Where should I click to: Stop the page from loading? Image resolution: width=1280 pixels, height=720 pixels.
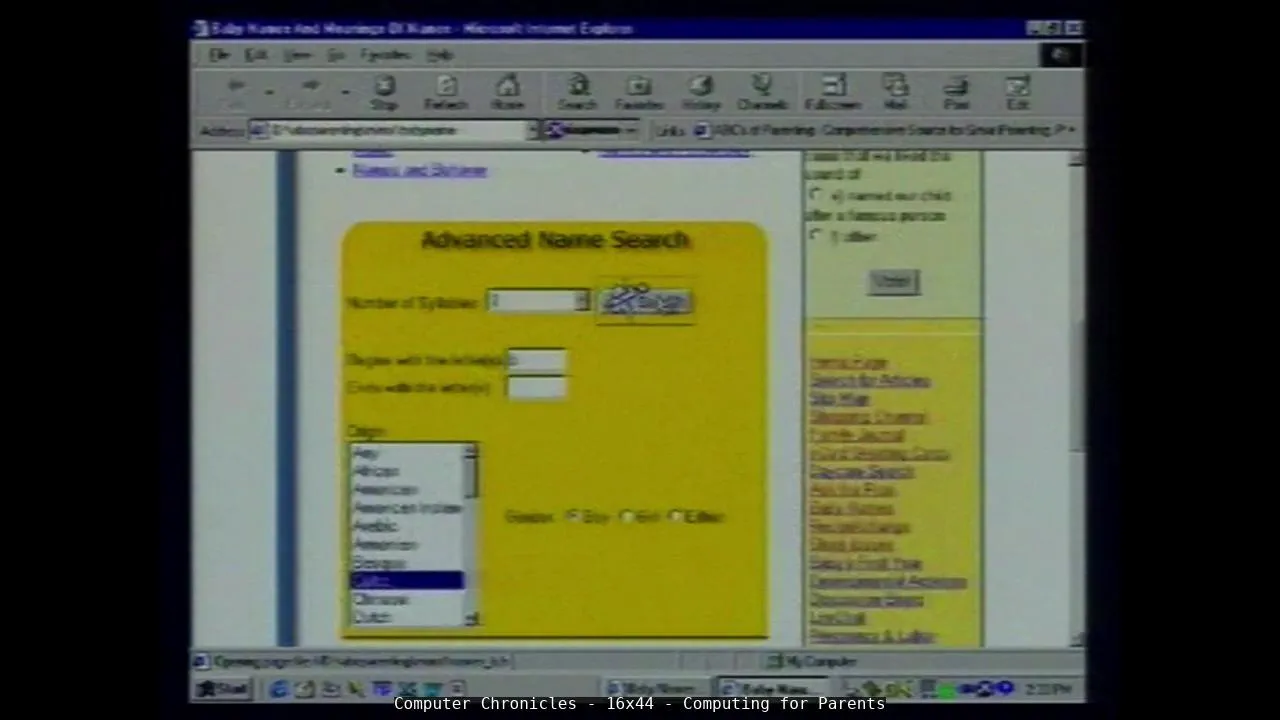(385, 92)
